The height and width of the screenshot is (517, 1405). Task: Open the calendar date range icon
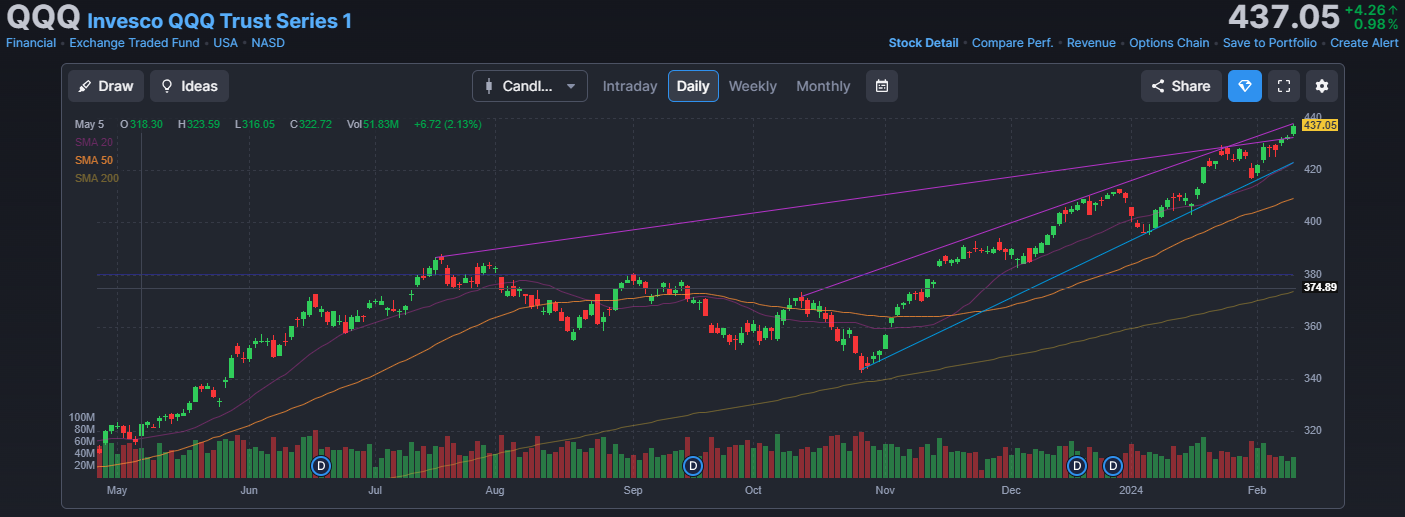point(882,86)
